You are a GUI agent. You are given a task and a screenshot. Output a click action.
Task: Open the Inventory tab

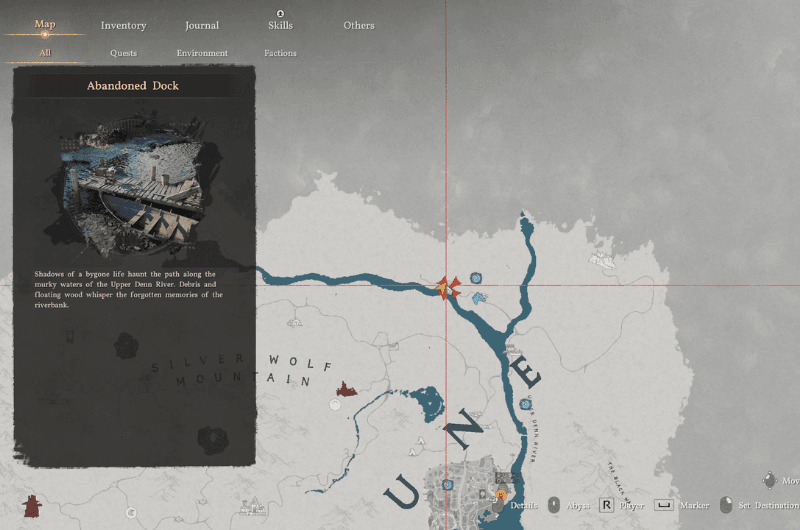pyautogui.click(x=123, y=26)
